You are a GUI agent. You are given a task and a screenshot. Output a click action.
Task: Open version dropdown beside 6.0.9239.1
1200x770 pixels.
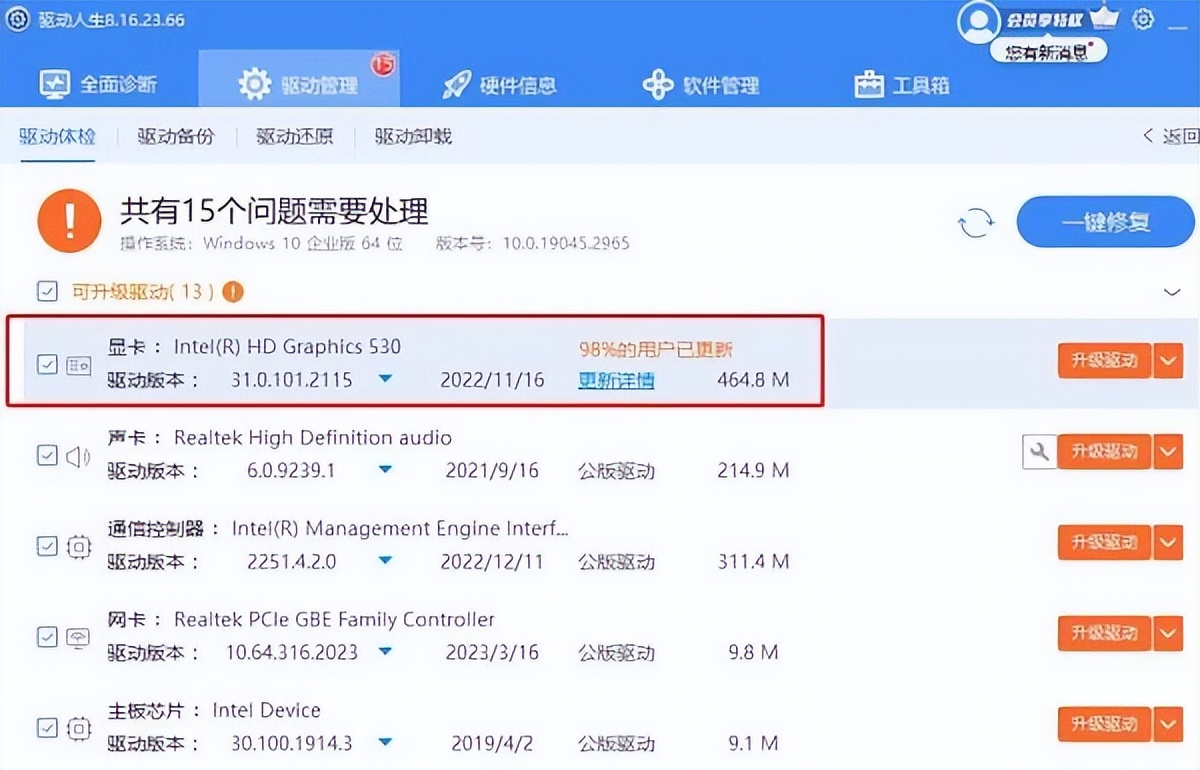385,470
